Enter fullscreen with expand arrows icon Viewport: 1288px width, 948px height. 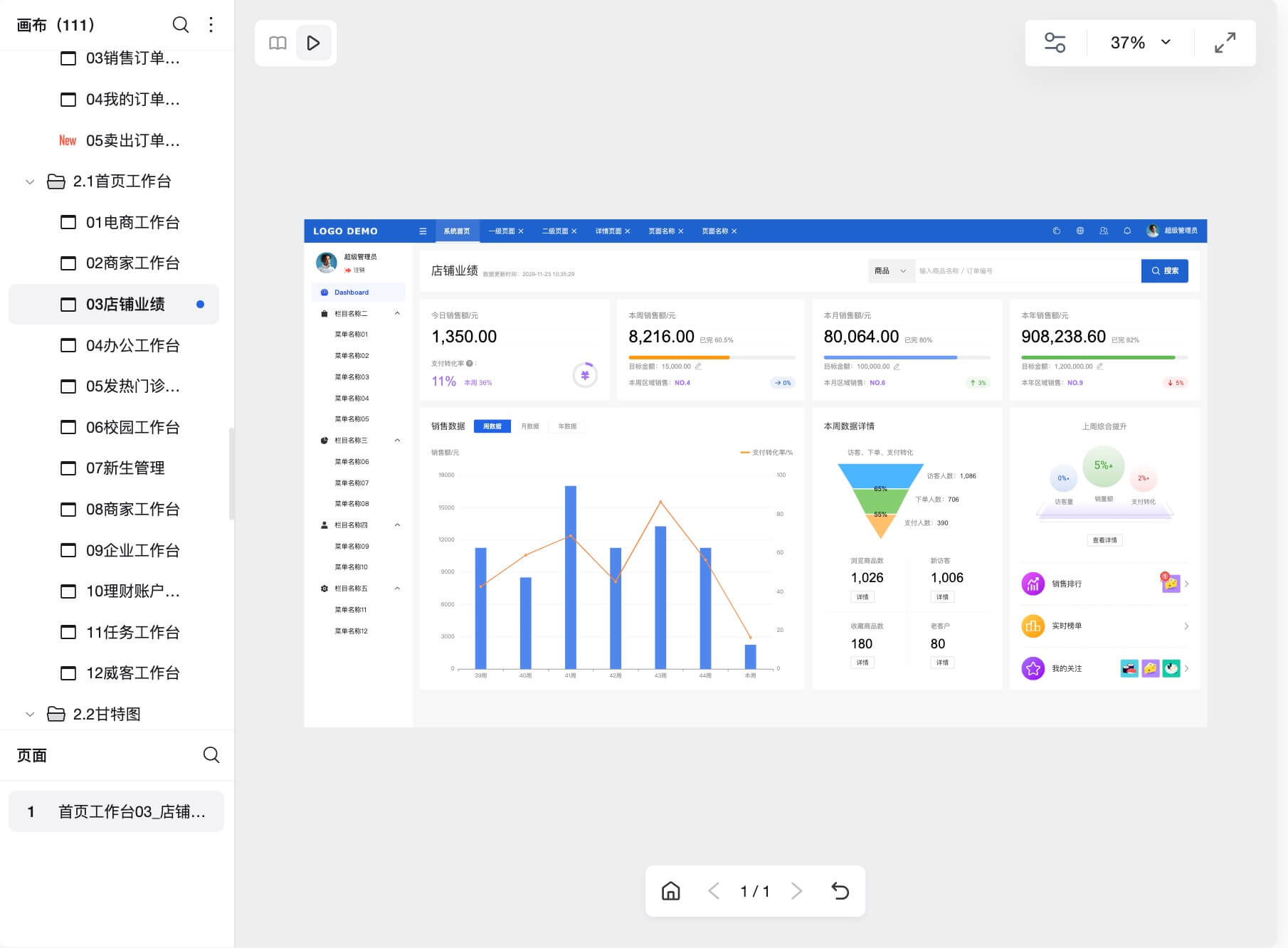[1225, 43]
